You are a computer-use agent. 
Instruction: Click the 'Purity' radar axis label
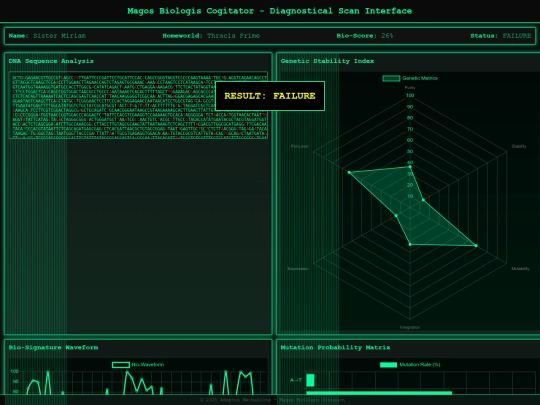pyautogui.click(x=410, y=88)
